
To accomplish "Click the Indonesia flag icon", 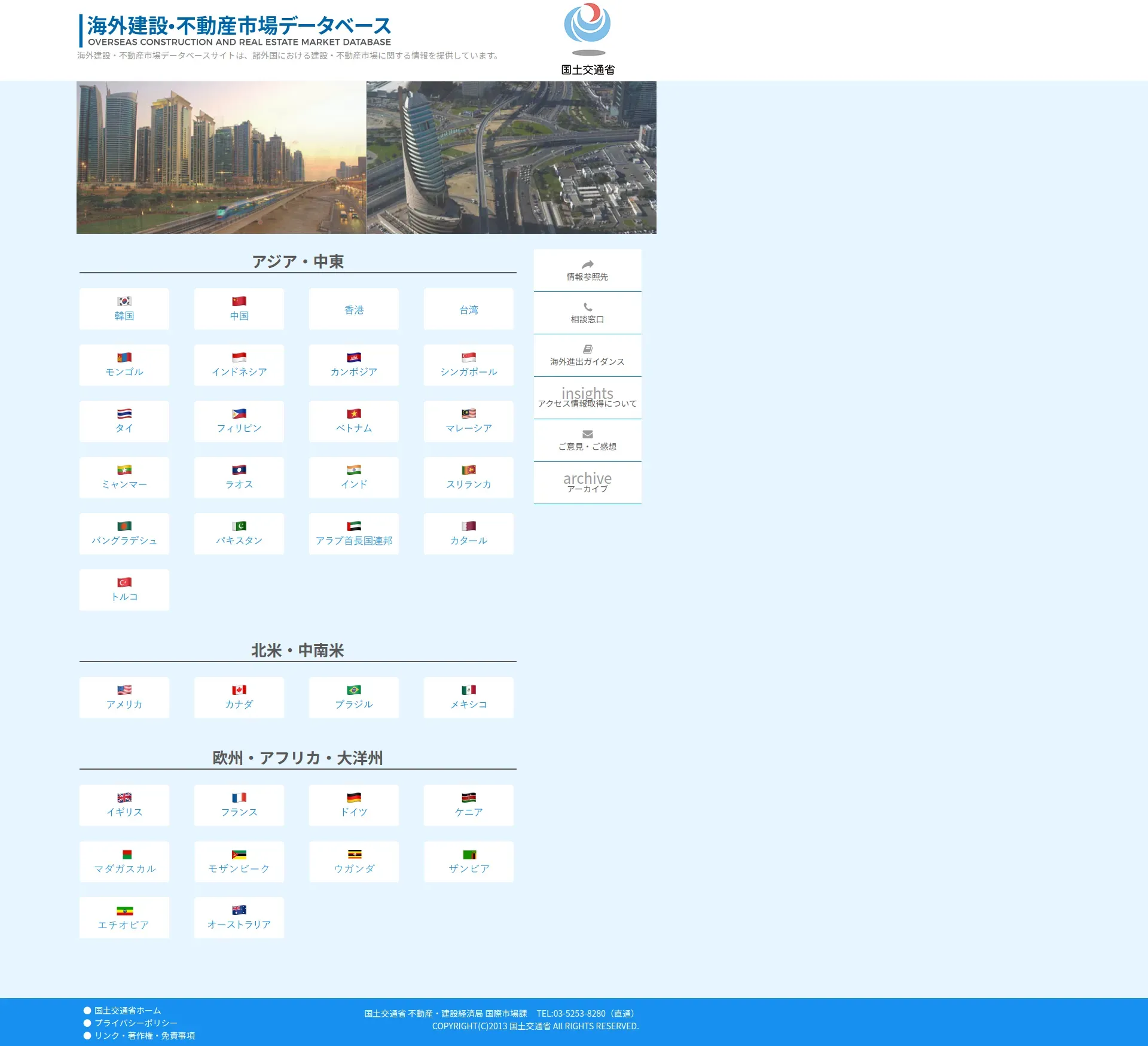I will coord(239,358).
